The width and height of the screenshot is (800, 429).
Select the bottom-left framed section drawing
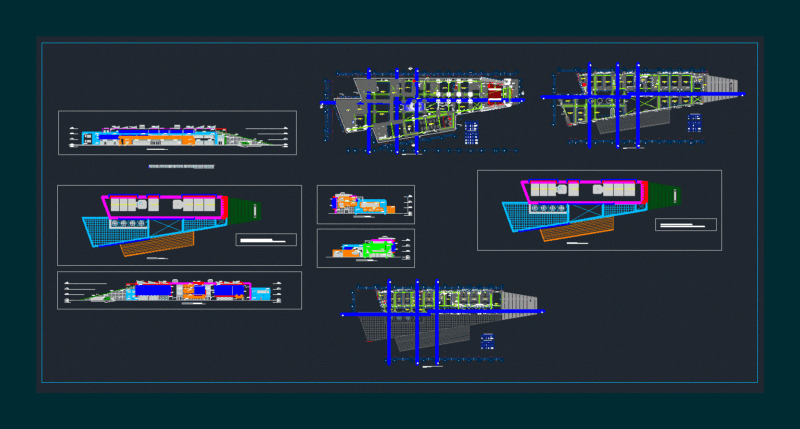179,290
